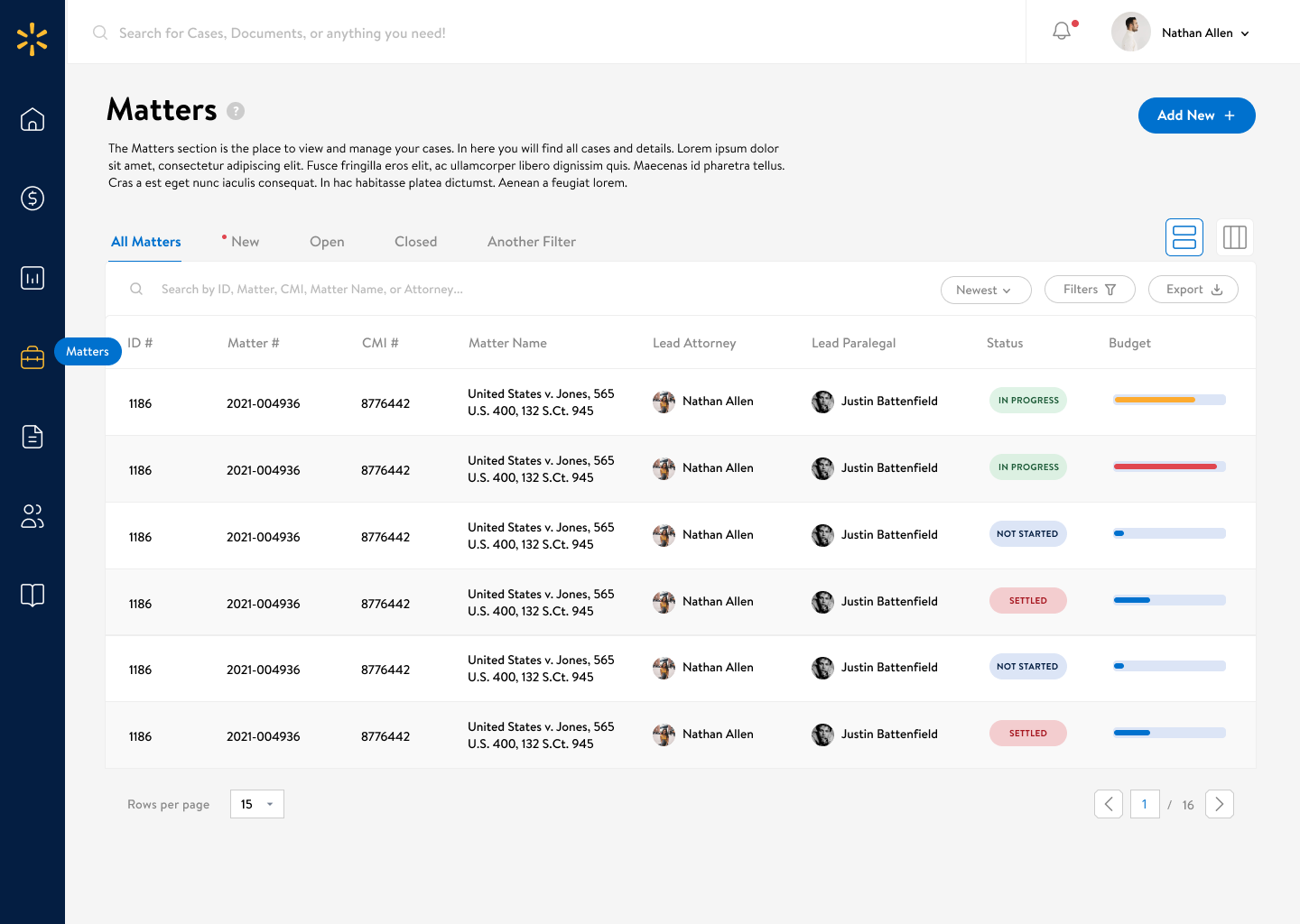
Task: Click Nathan Allen profile avatar in header
Action: click(x=1131, y=32)
